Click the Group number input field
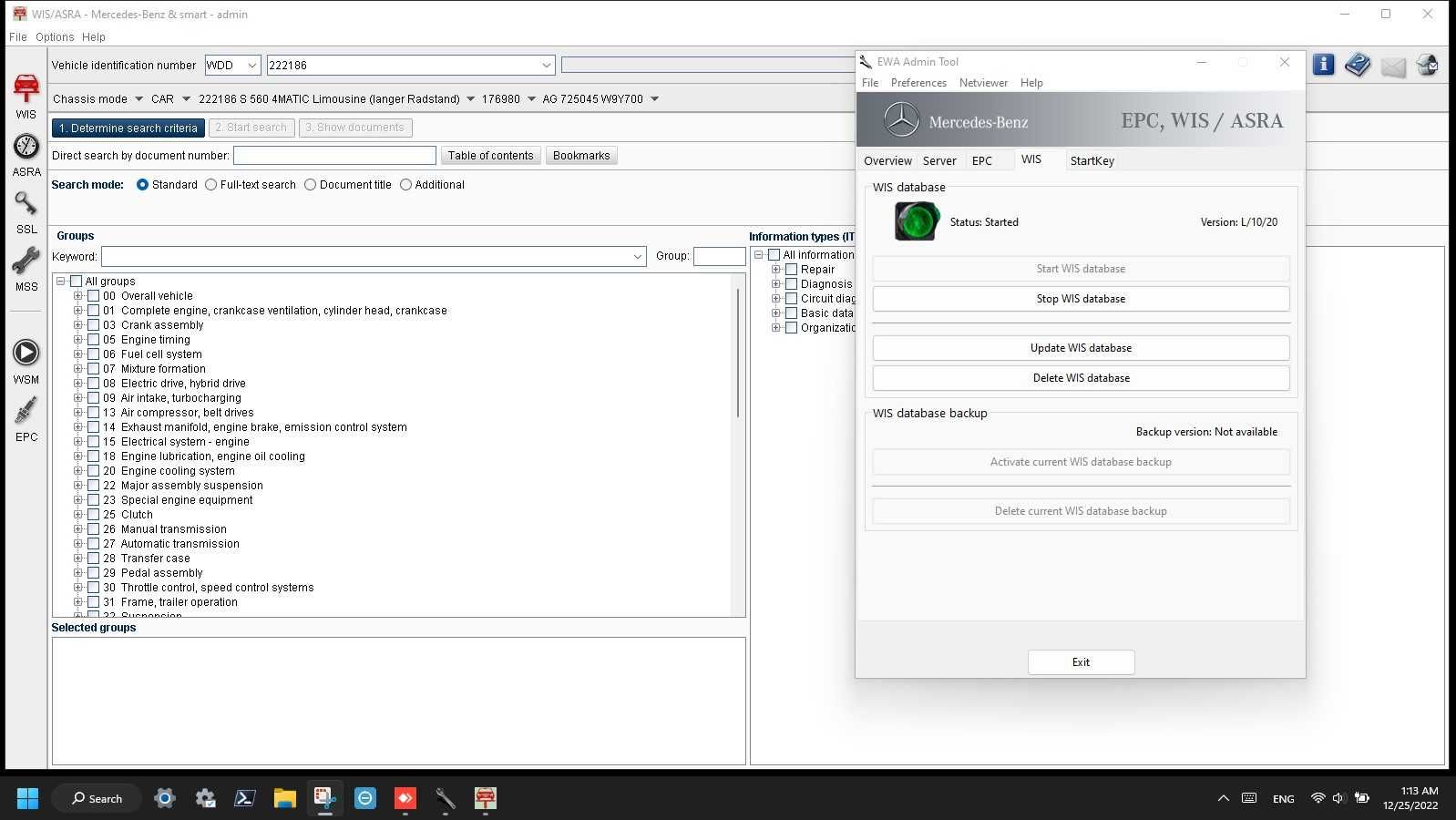The height and width of the screenshot is (820, 1456). point(719,257)
